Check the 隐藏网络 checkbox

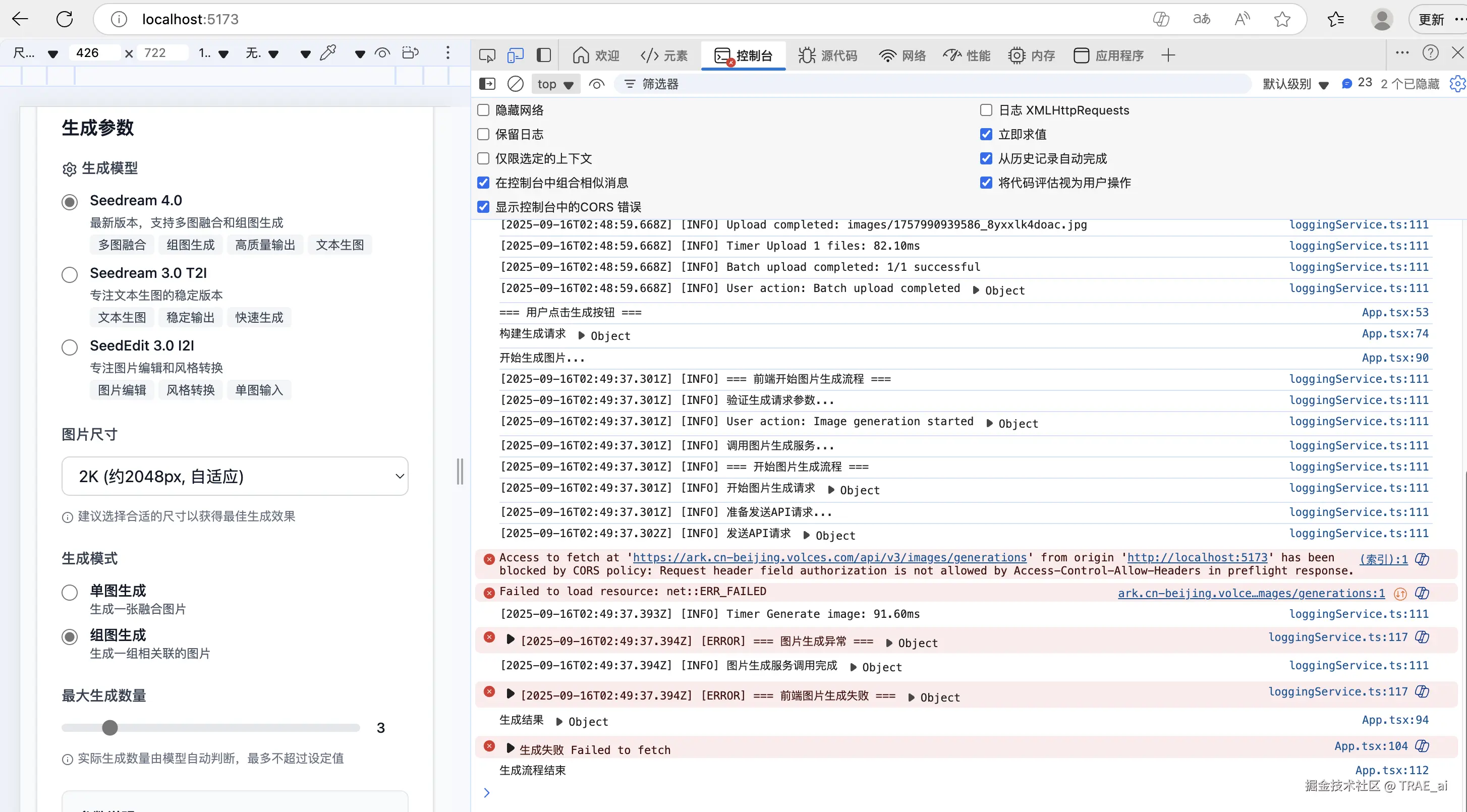pos(483,110)
